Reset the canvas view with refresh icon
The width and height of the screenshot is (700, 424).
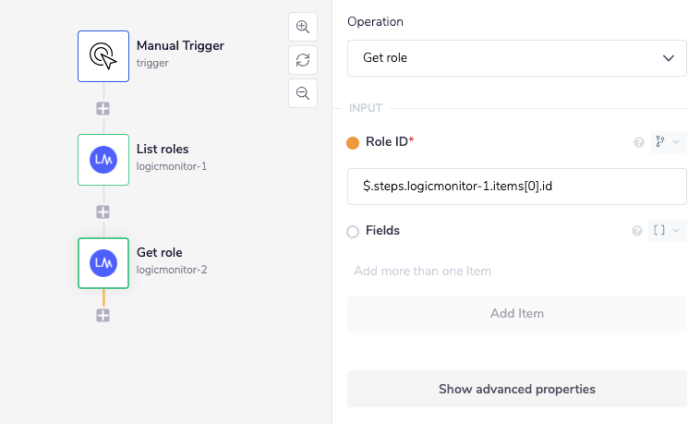click(x=302, y=60)
